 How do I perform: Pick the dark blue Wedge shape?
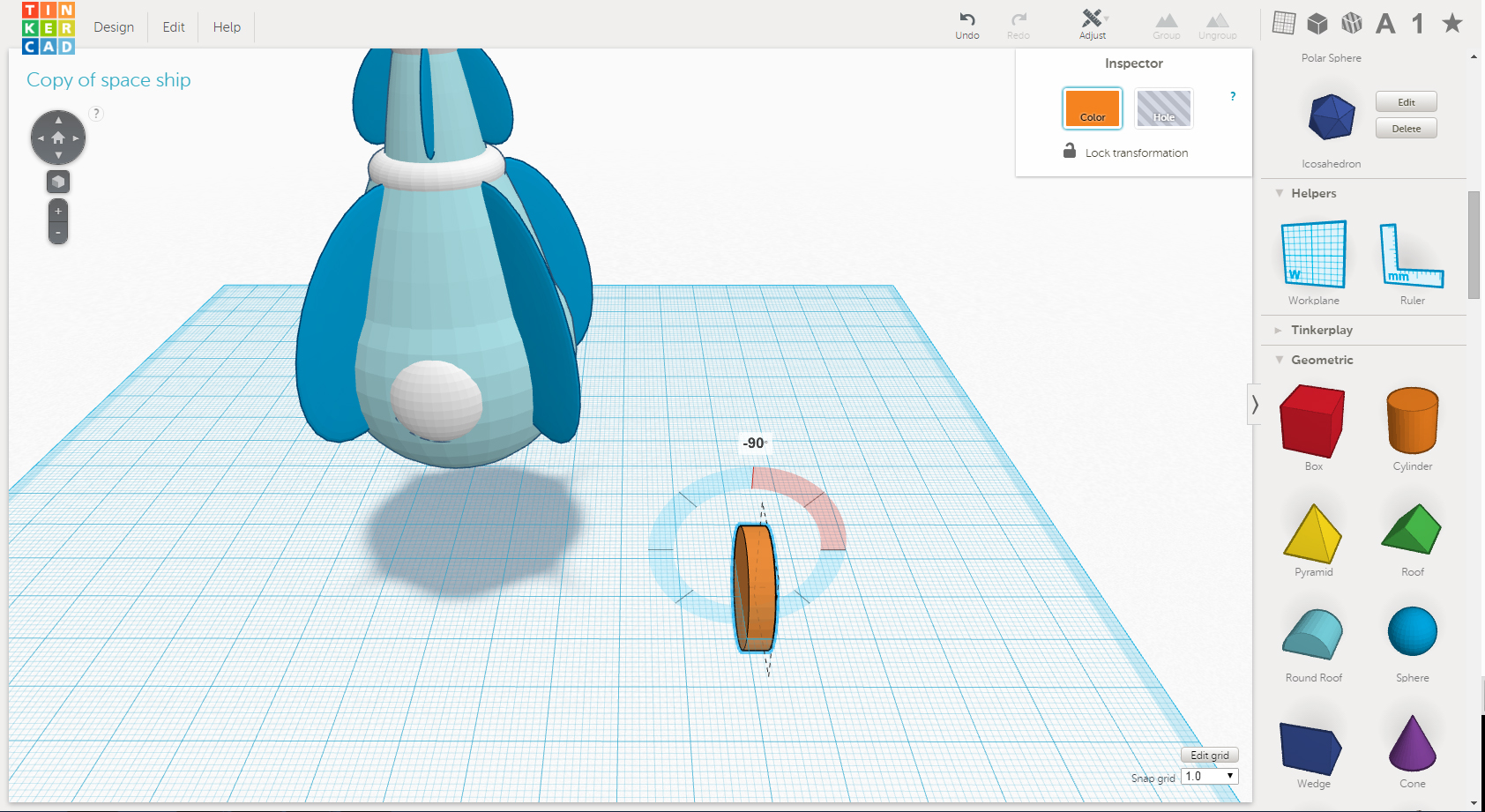1310,749
